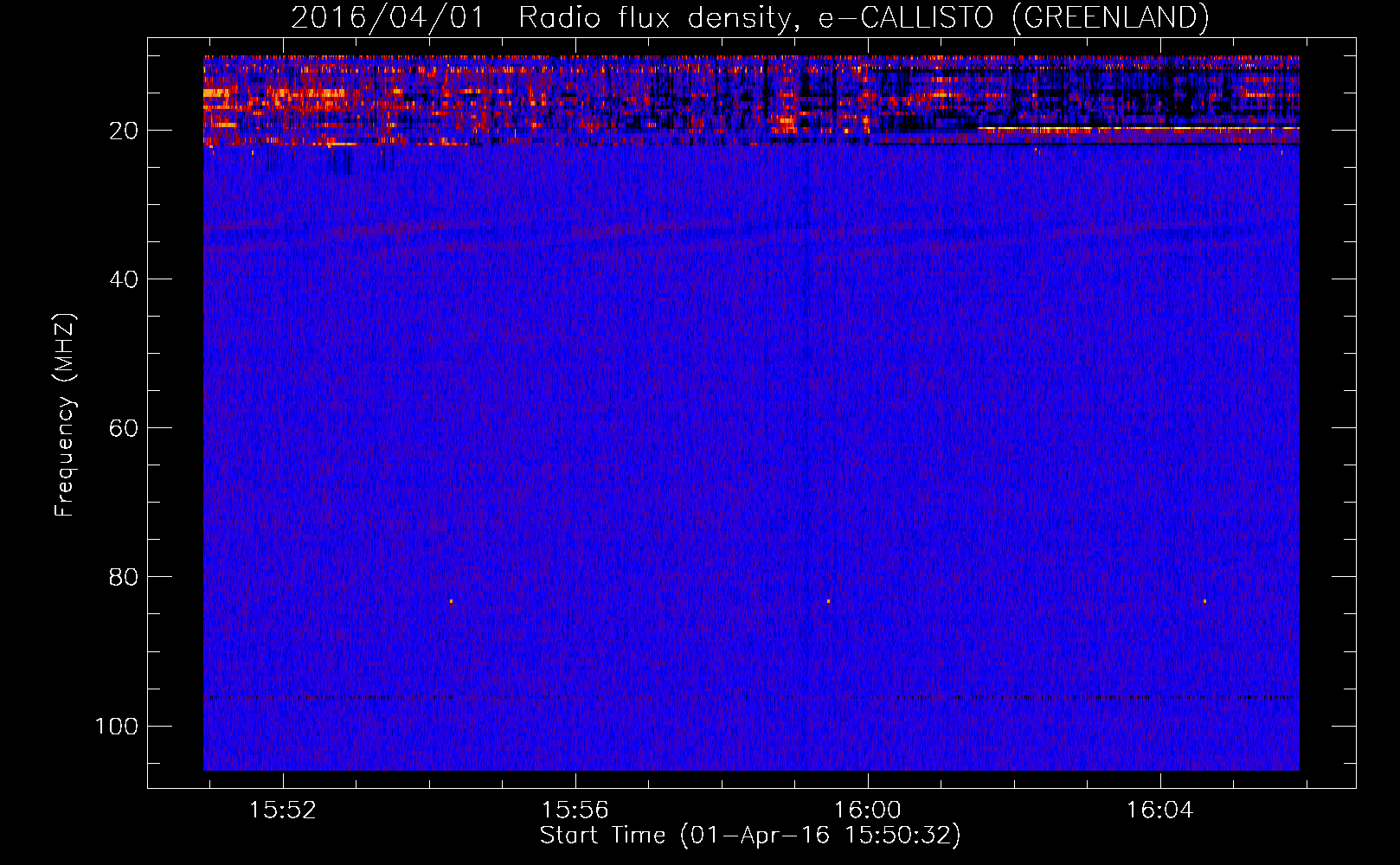This screenshot has width=1400, height=865.
Task: Click the orange dot near 16:00 below 80 MHz
Action: (x=828, y=600)
